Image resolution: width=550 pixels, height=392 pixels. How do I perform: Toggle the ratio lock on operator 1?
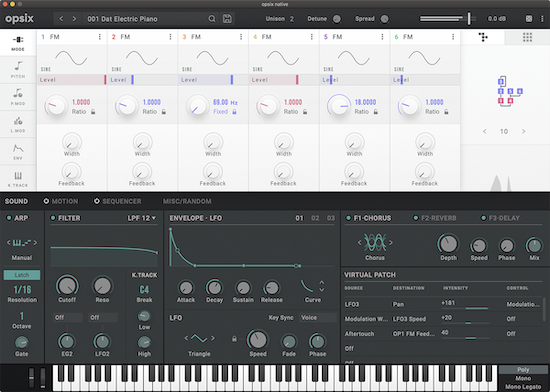(x=93, y=112)
